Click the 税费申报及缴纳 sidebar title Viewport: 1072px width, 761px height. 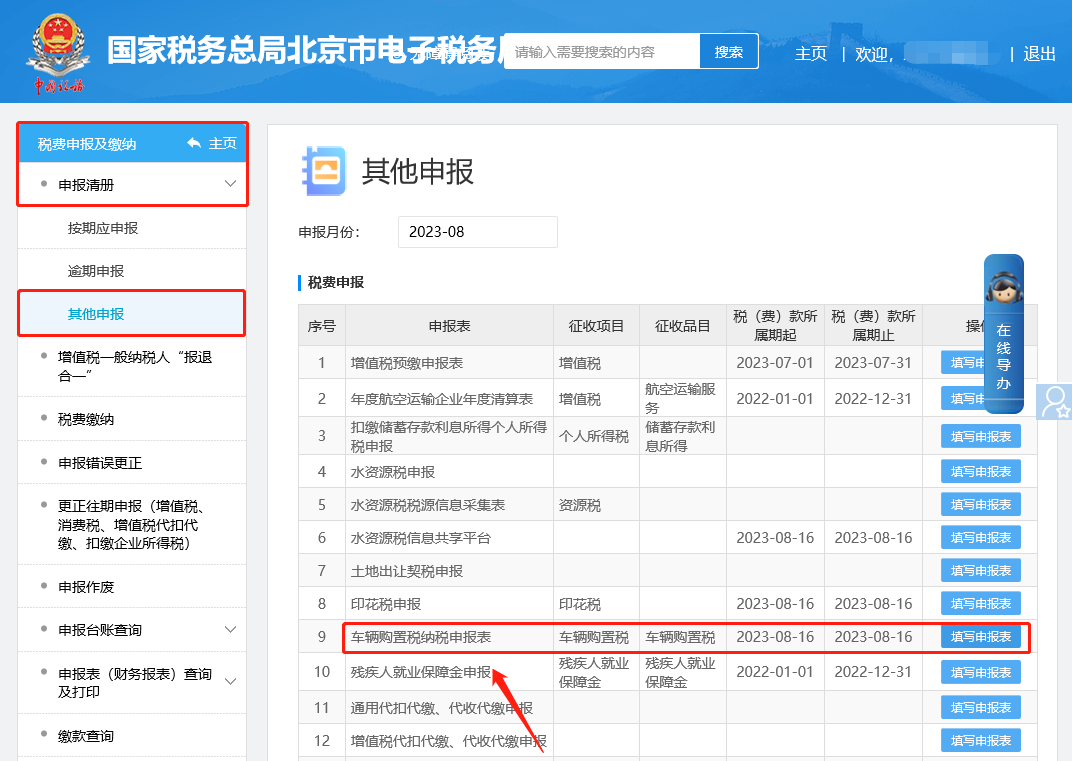pos(87,144)
